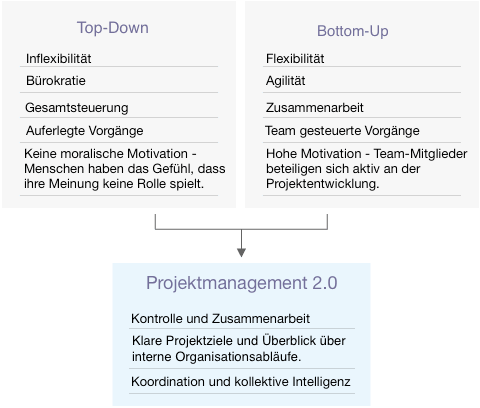This screenshot has width=480, height=408.
Task: Click the Projektmanagement 2.0 title
Action: [242, 283]
